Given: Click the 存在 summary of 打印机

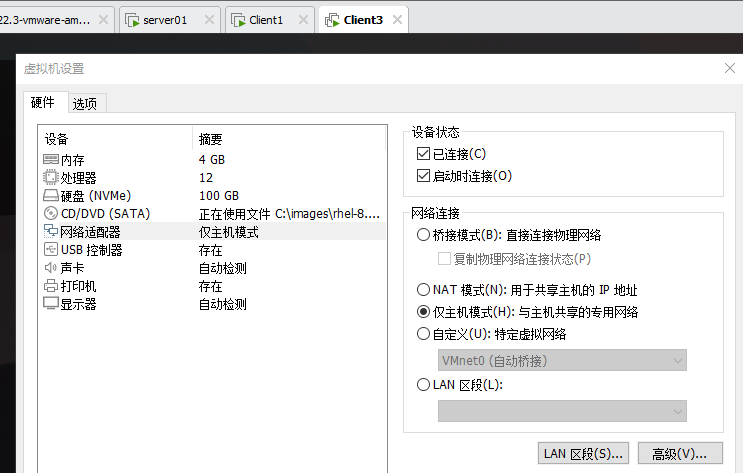Looking at the screenshot, I should point(210,286).
